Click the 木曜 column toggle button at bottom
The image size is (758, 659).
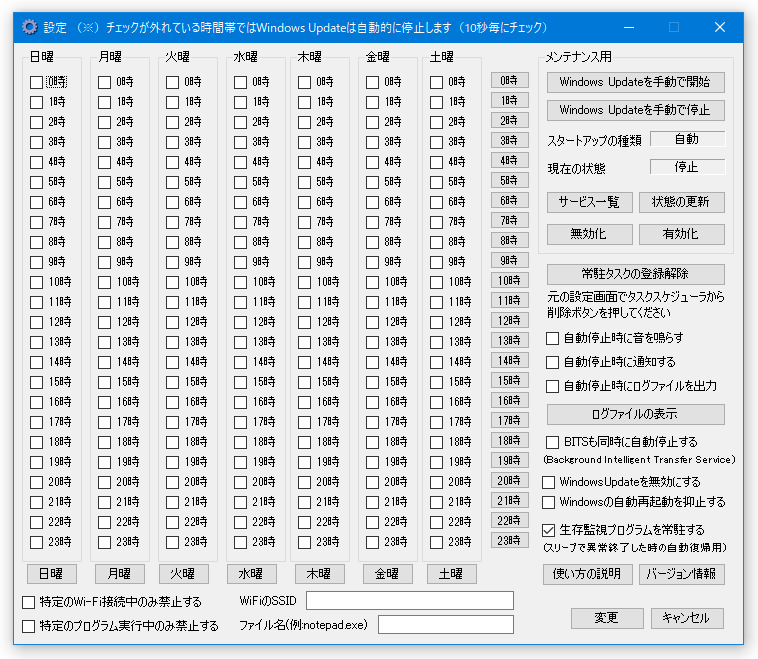click(320, 574)
